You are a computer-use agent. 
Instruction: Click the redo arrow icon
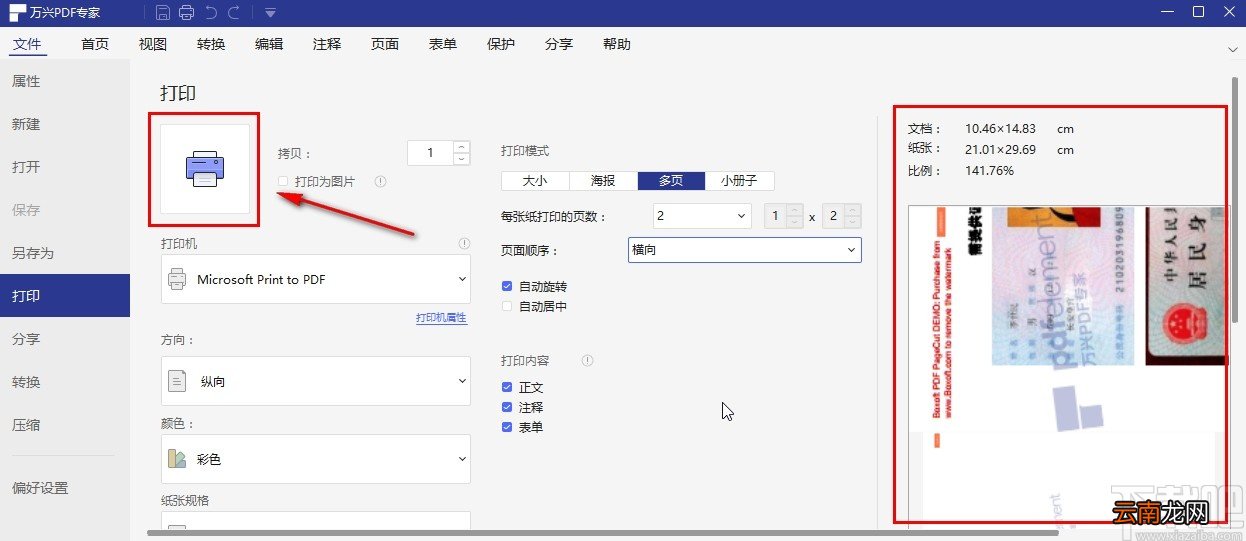click(x=233, y=12)
